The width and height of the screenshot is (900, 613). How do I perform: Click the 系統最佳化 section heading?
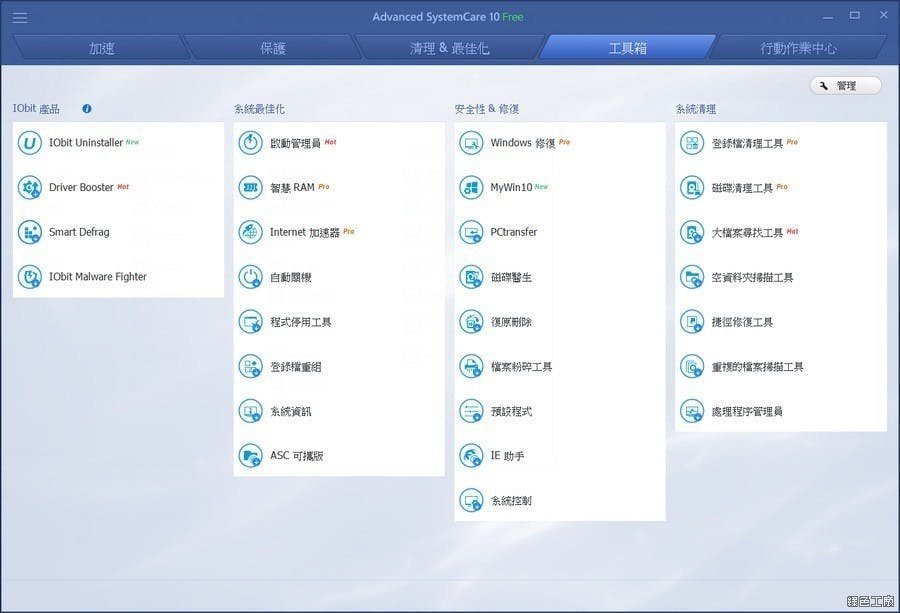coord(259,108)
